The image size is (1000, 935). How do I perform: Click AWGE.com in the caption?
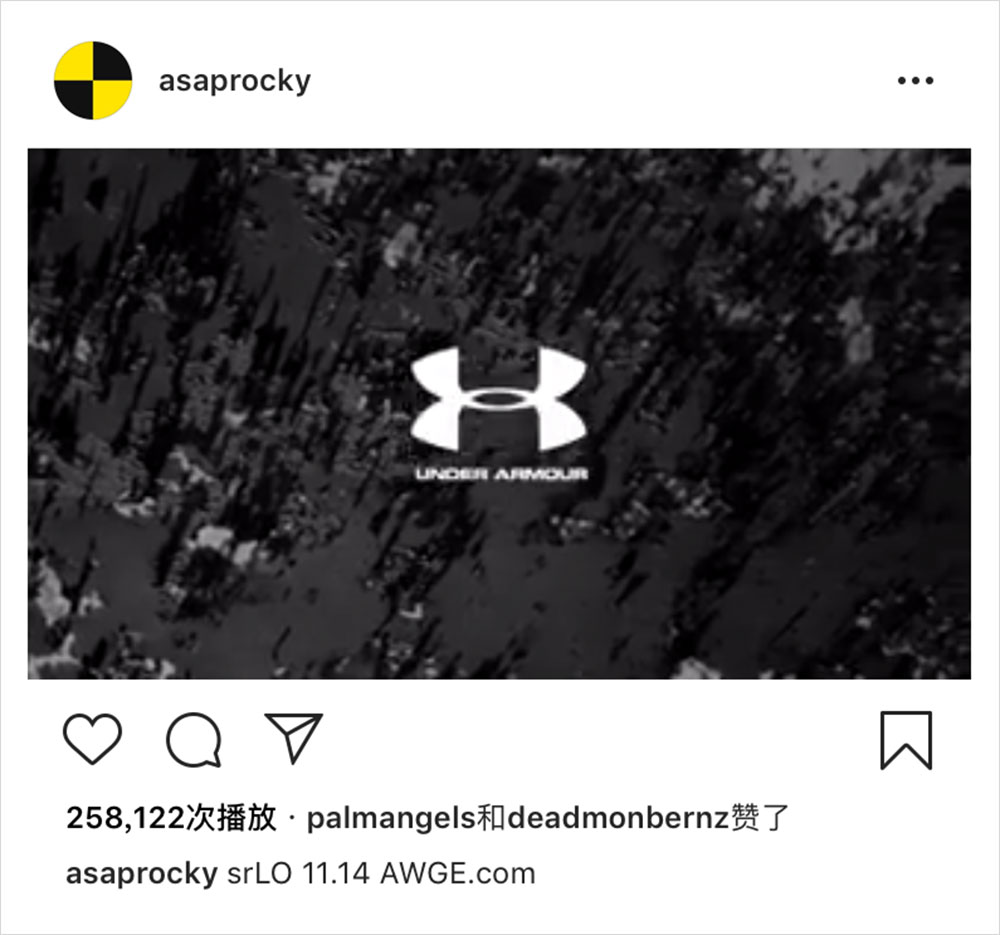click(x=457, y=874)
